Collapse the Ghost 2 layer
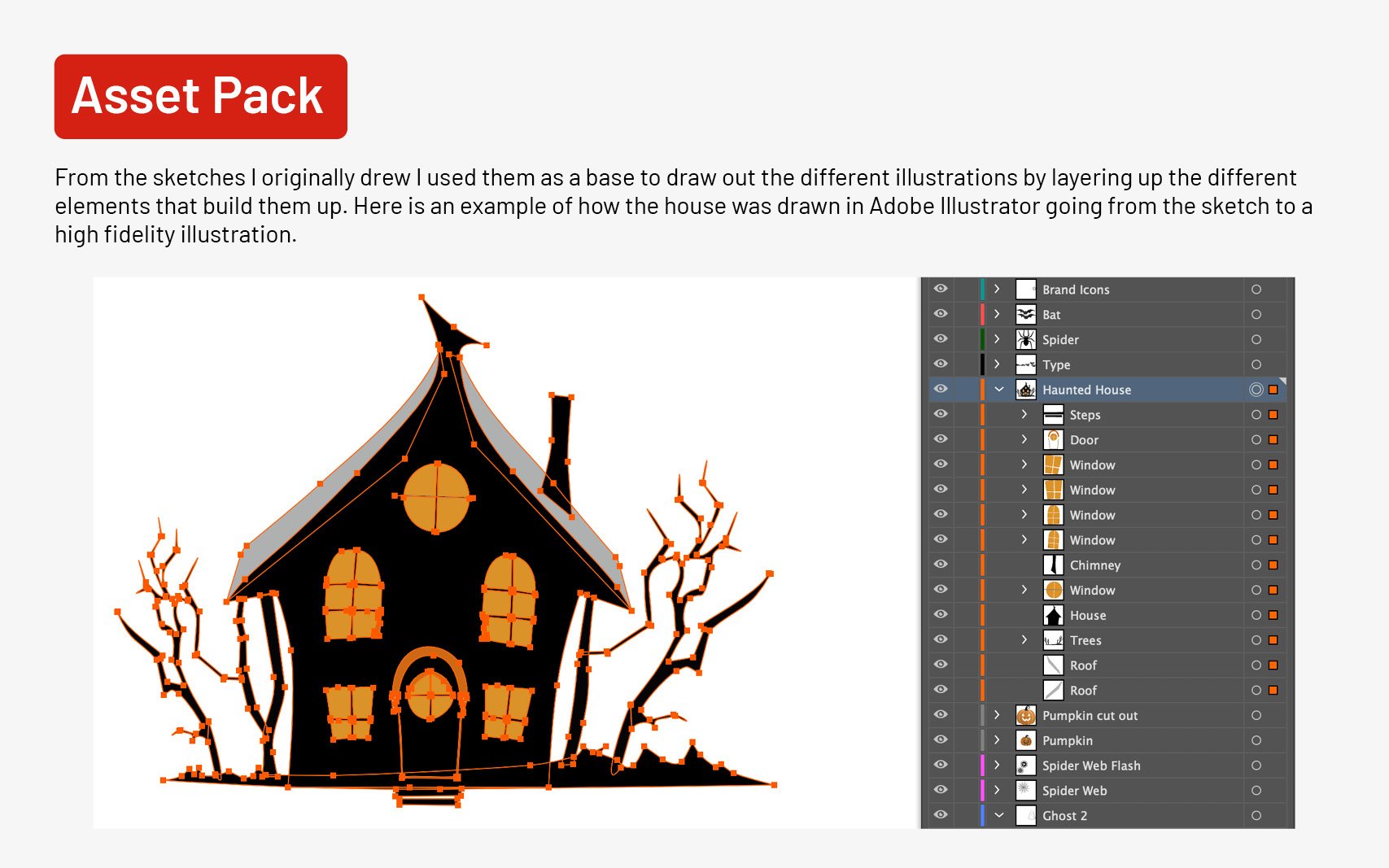The width and height of the screenshot is (1389, 868). (998, 815)
